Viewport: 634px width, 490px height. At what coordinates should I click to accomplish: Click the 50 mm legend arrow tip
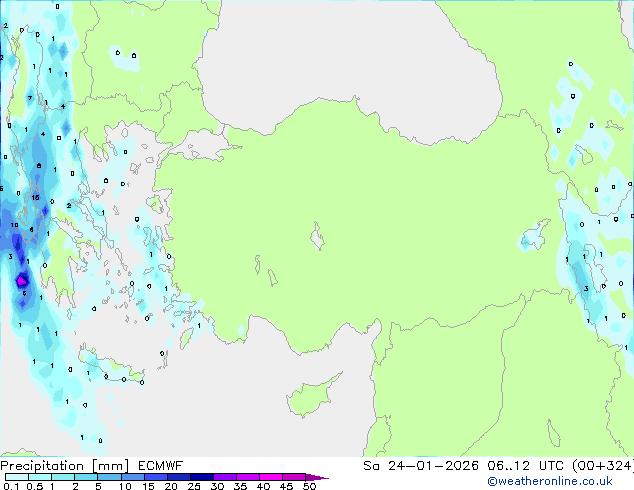324,478
